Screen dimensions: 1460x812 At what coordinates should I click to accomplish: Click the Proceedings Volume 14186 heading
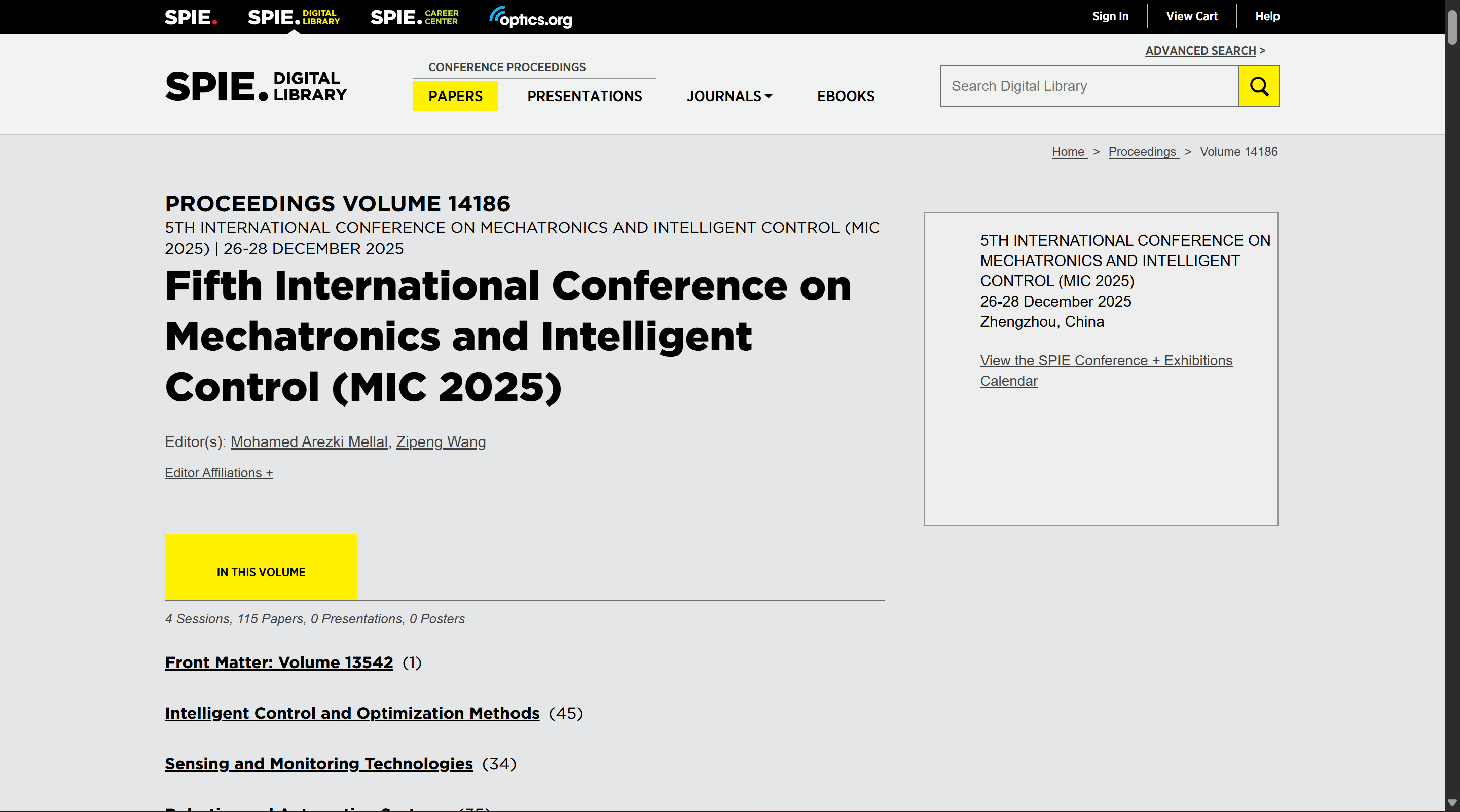pyautogui.click(x=337, y=203)
